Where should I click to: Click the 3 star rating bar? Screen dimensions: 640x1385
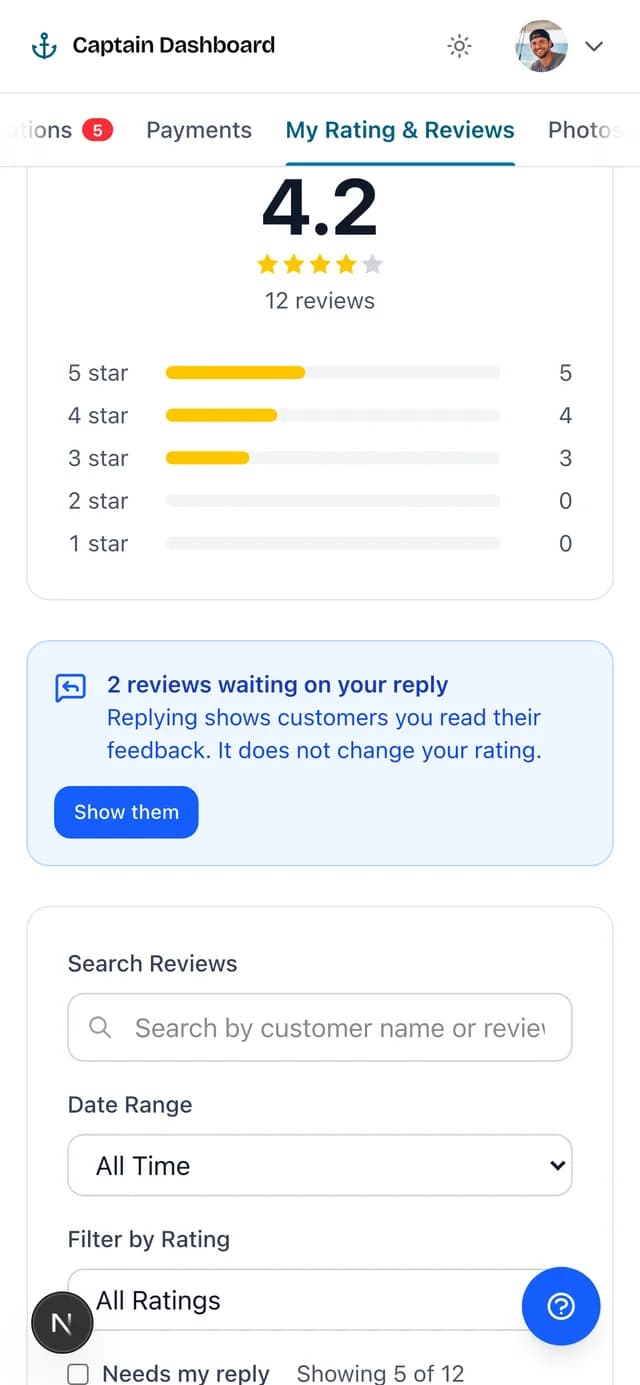[333, 458]
